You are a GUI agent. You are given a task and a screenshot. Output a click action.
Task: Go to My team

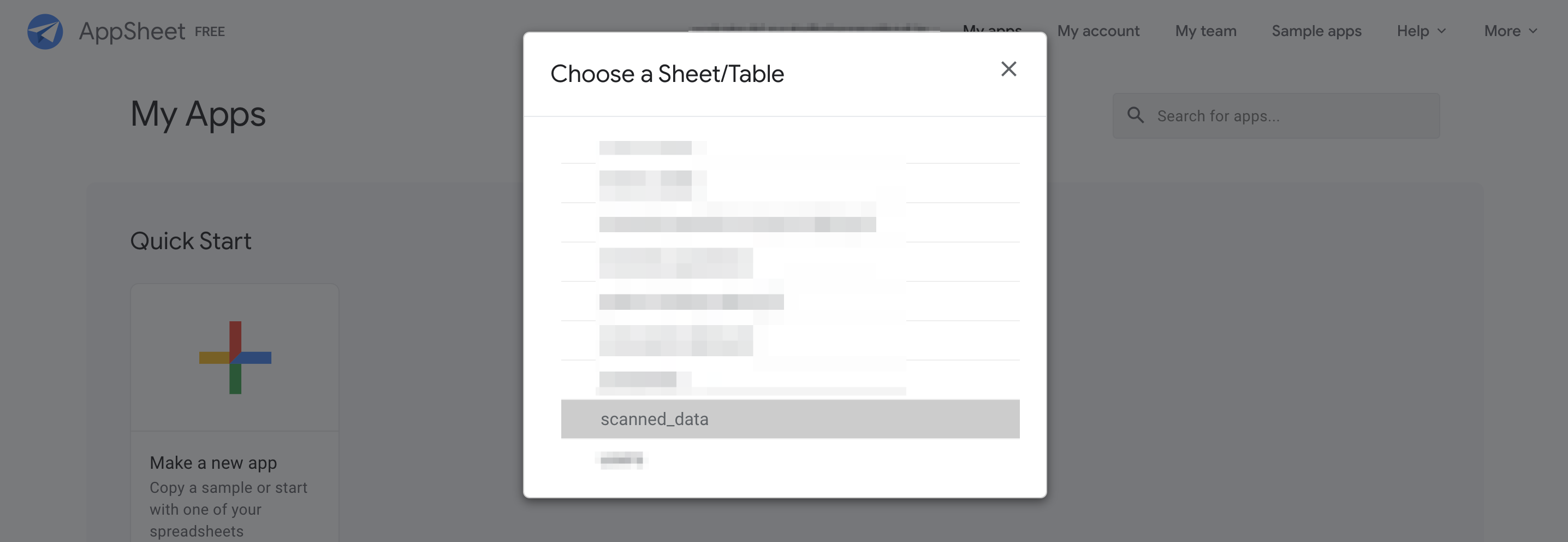click(1205, 31)
